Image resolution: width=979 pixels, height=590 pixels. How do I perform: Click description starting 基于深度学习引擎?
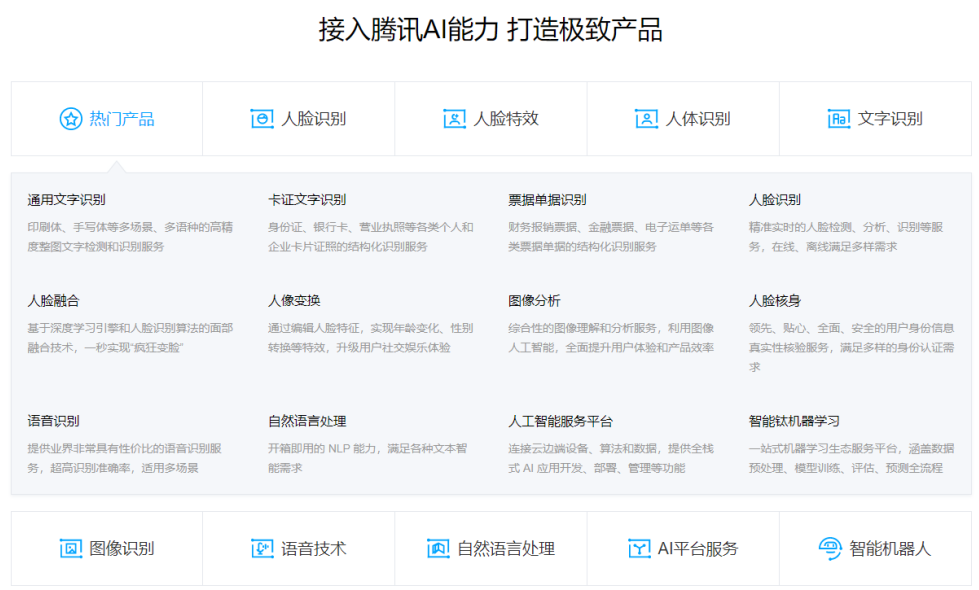(x=130, y=338)
